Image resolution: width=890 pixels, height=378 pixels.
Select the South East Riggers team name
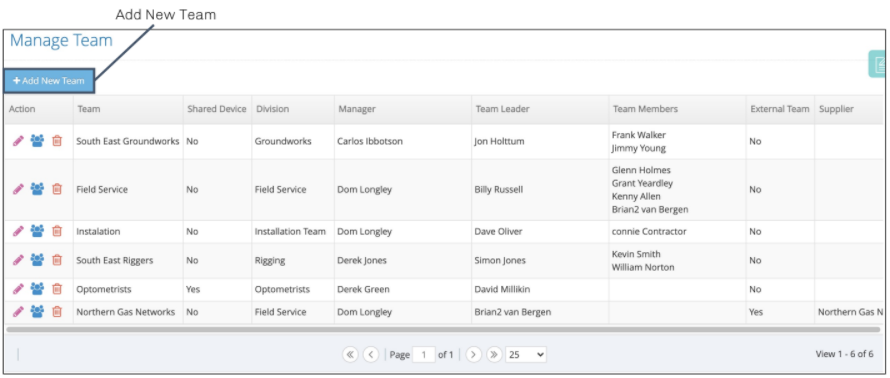click(115, 261)
